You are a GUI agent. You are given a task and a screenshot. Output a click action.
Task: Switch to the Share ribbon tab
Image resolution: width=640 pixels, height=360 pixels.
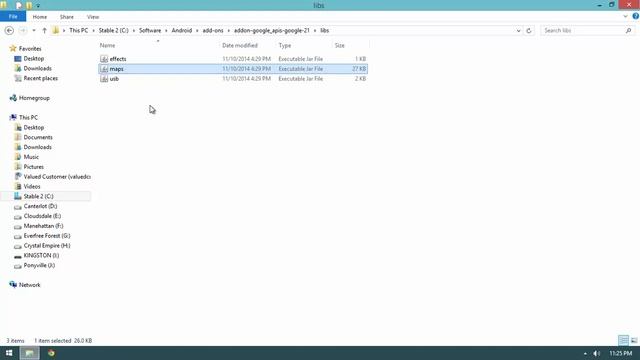click(x=67, y=17)
